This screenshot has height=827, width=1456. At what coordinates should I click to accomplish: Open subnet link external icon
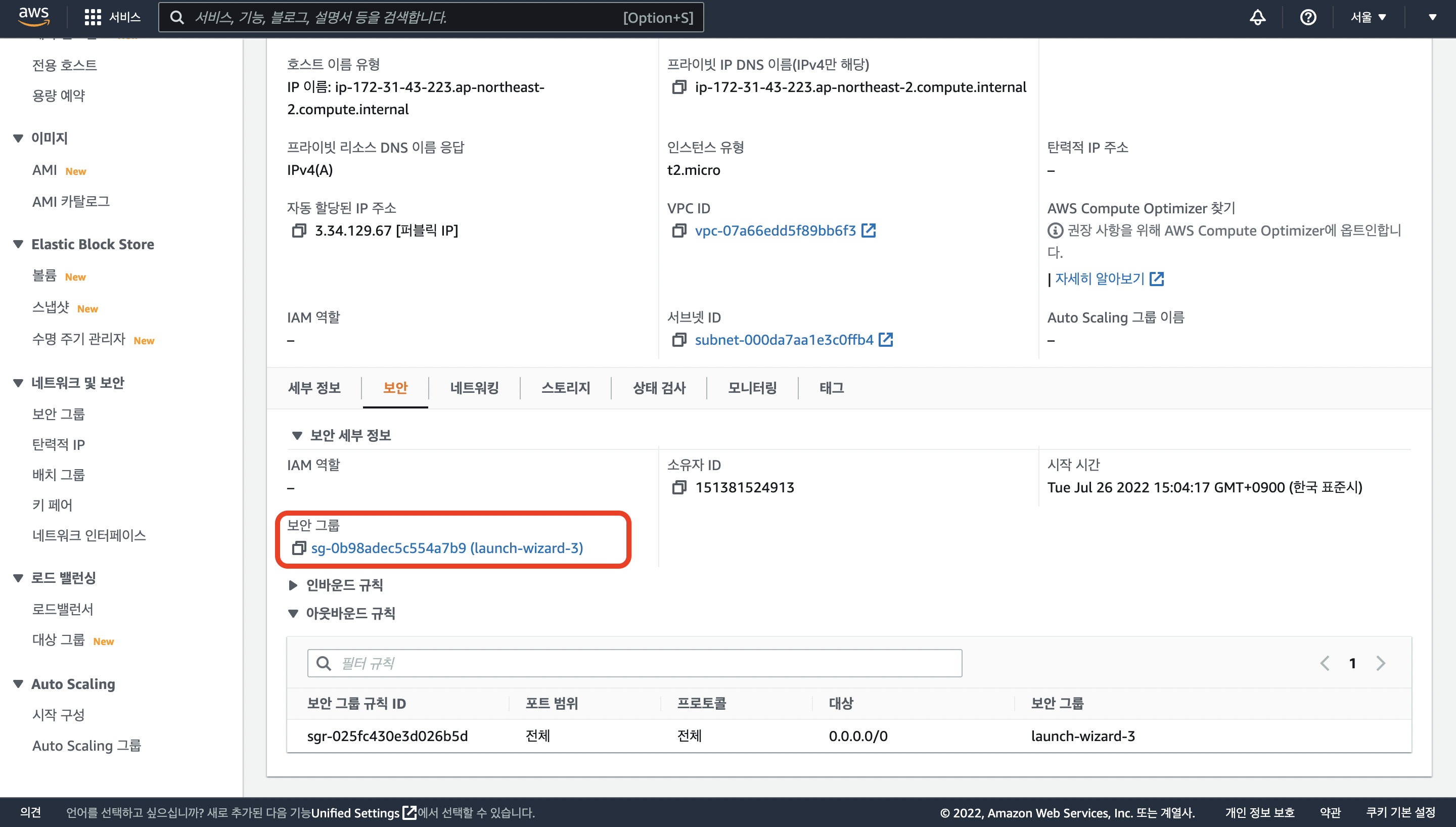pos(886,340)
